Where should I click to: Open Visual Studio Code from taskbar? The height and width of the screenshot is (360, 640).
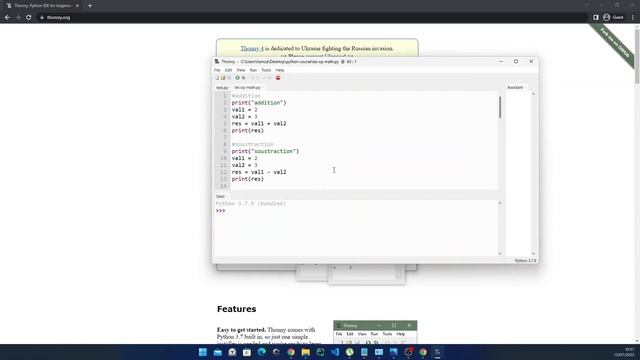tap(335, 352)
